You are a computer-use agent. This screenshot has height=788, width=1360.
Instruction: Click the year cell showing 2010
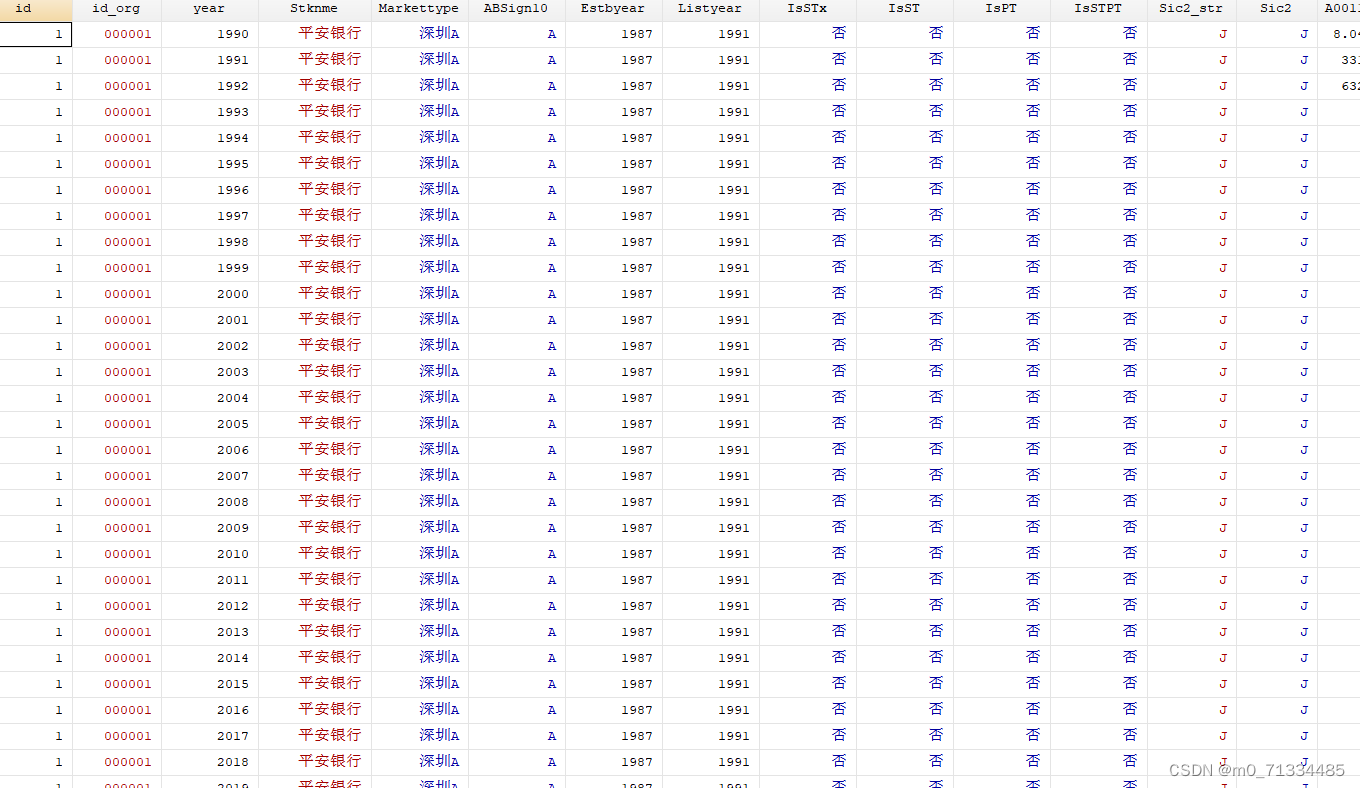(209, 554)
